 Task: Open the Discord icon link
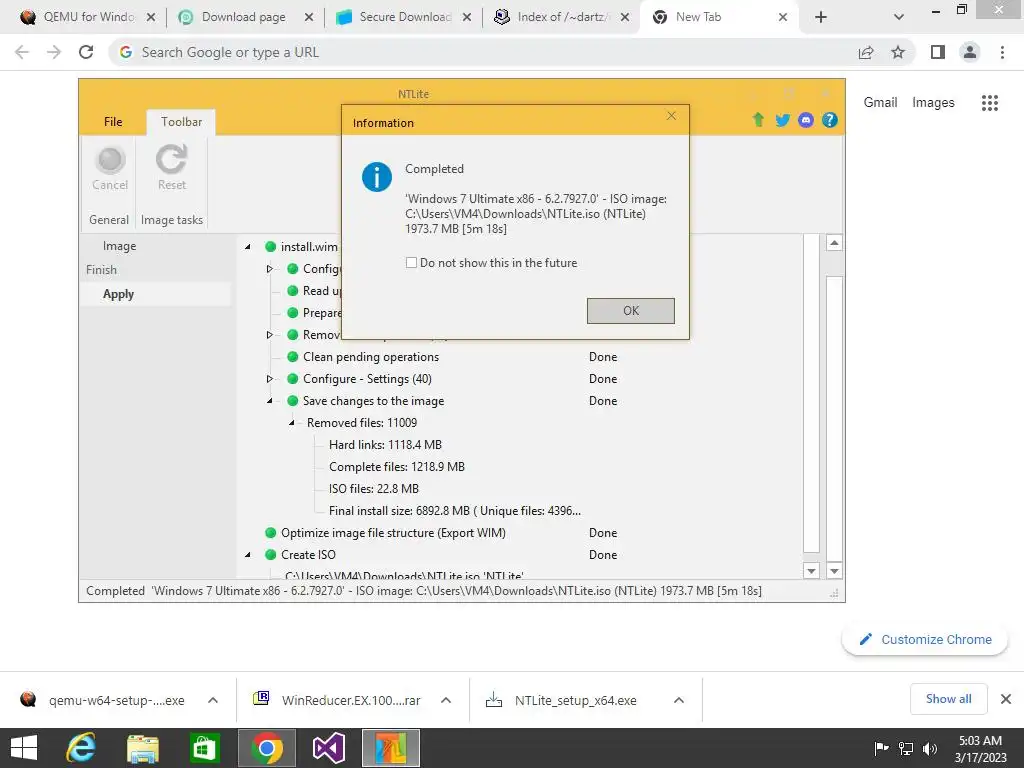pyautogui.click(x=806, y=120)
